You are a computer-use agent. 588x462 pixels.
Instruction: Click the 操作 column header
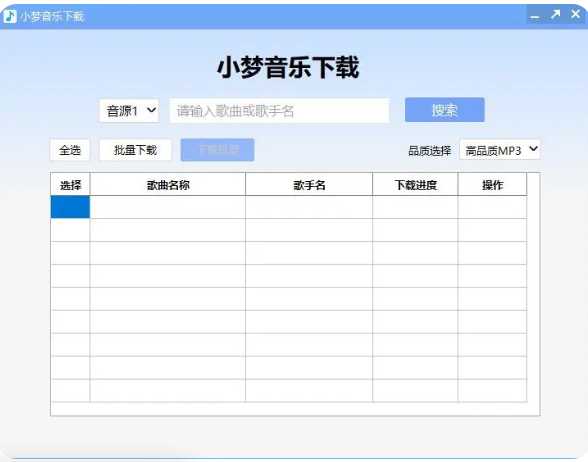(492, 184)
